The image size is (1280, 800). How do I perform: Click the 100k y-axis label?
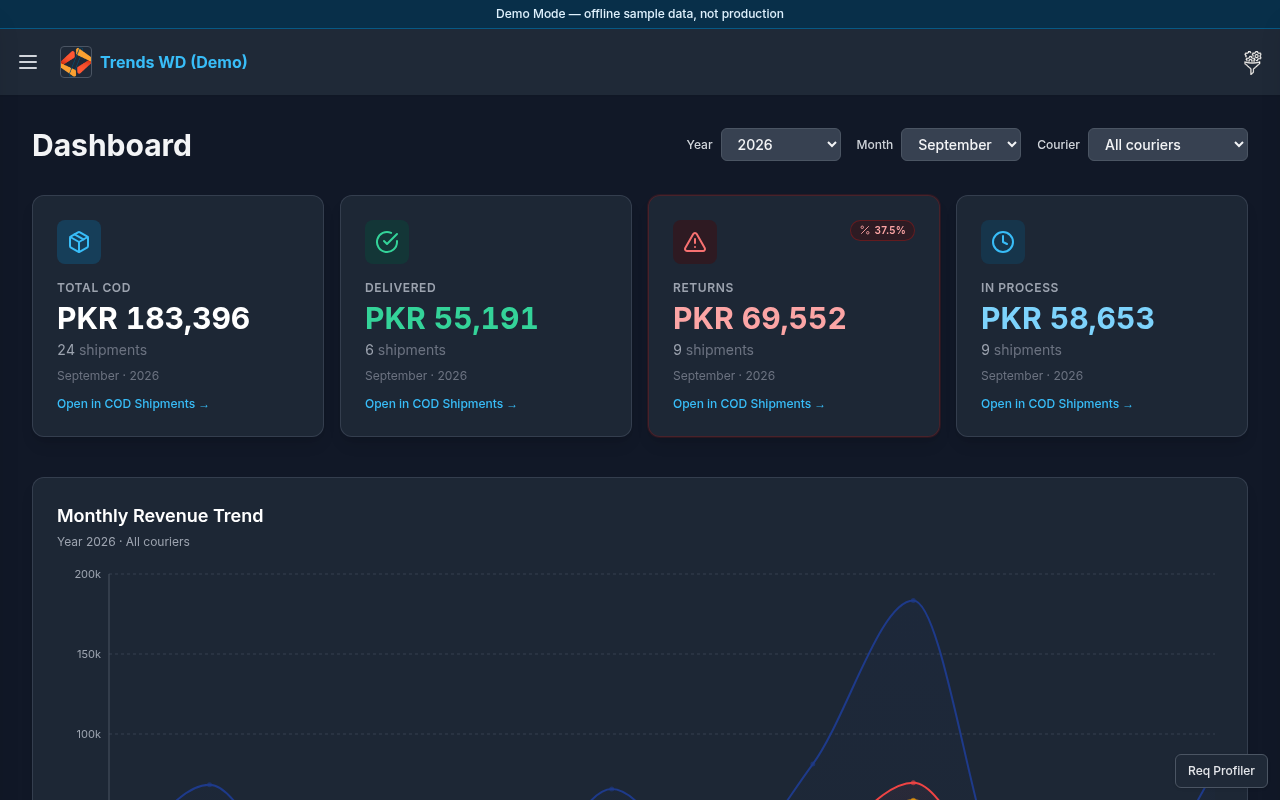(x=88, y=734)
